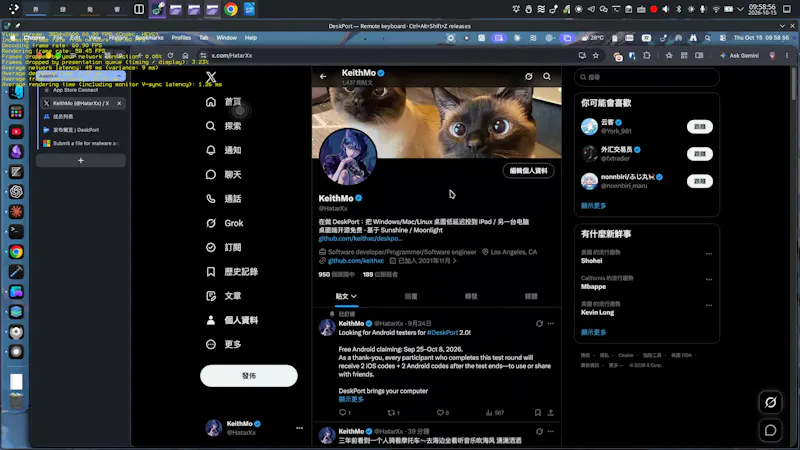Open Mbappe trend options menu
Image resolution: width=800 pixels, height=450 pixels.
pos(709,280)
